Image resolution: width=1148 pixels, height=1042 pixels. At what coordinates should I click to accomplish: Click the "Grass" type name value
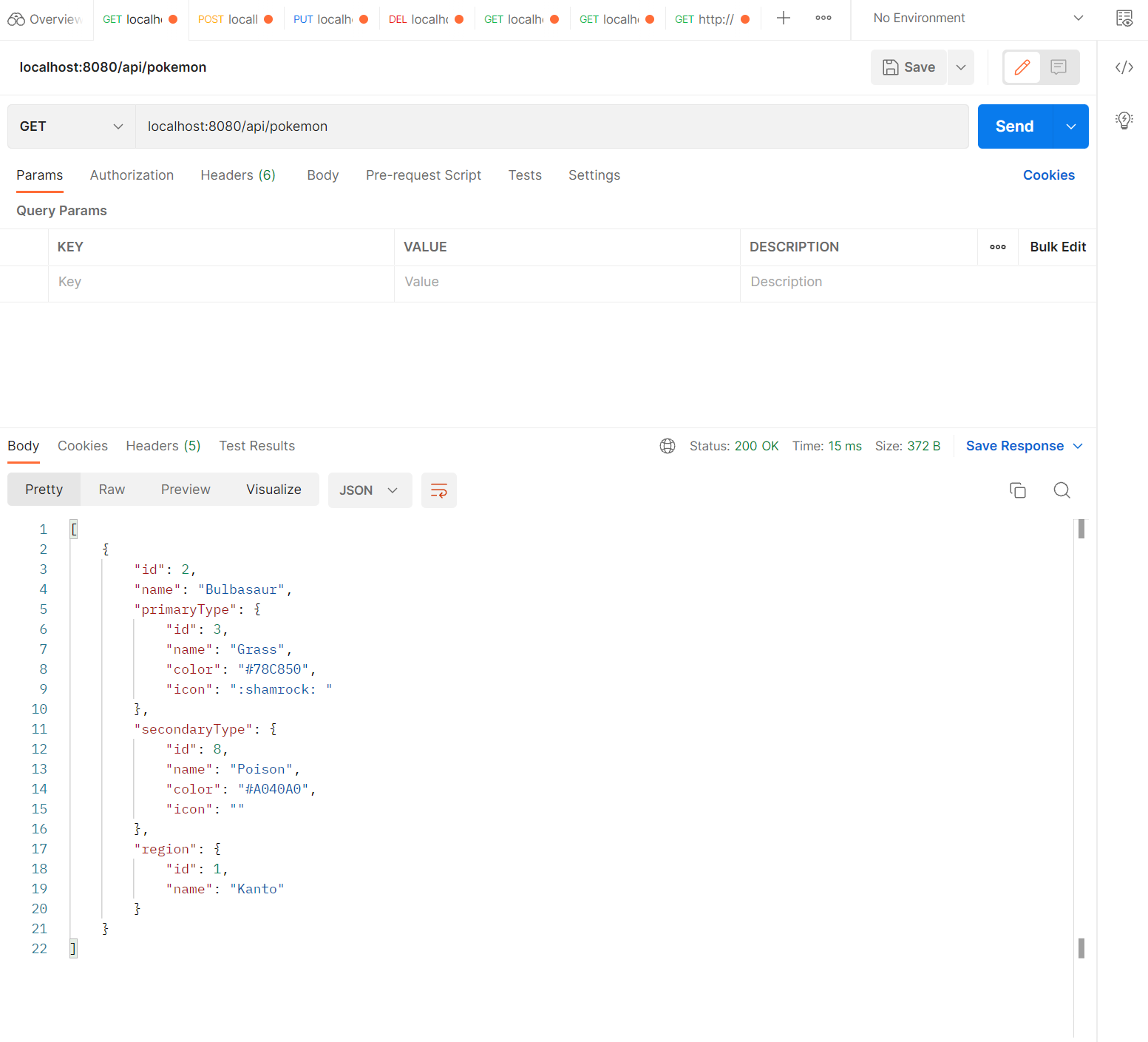tap(257, 649)
